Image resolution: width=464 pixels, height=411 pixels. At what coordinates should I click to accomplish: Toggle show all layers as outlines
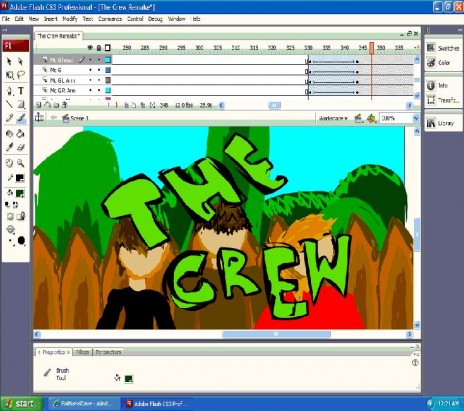tap(107, 48)
